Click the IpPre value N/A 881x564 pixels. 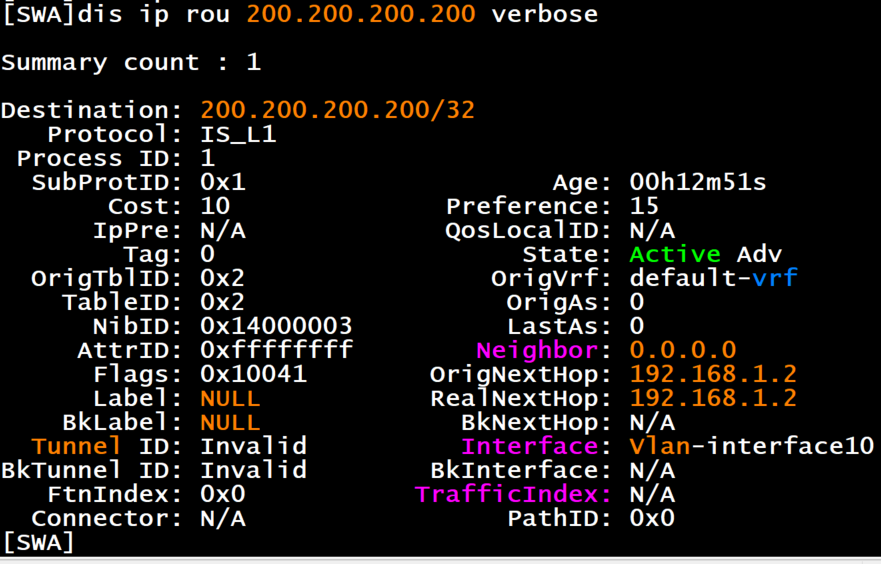(223, 231)
